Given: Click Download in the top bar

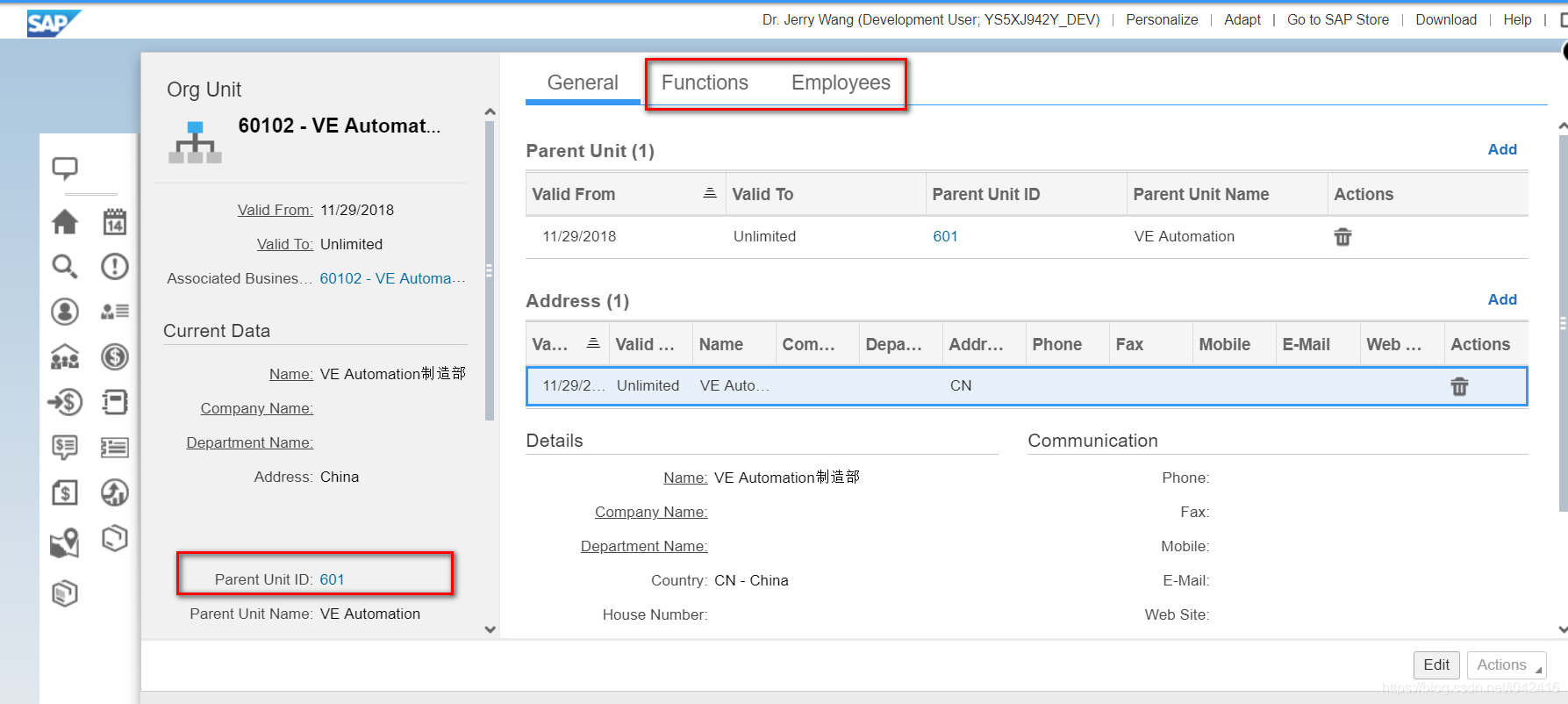Looking at the screenshot, I should (x=1446, y=19).
